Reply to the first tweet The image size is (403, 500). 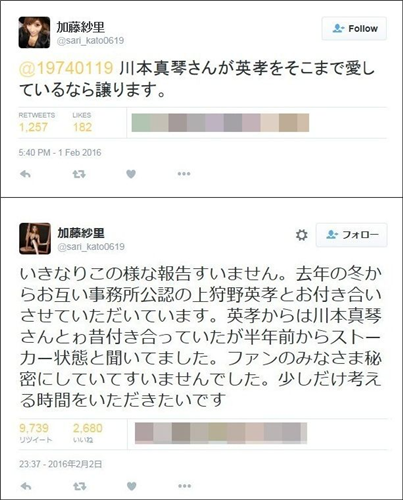(x=25, y=174)
